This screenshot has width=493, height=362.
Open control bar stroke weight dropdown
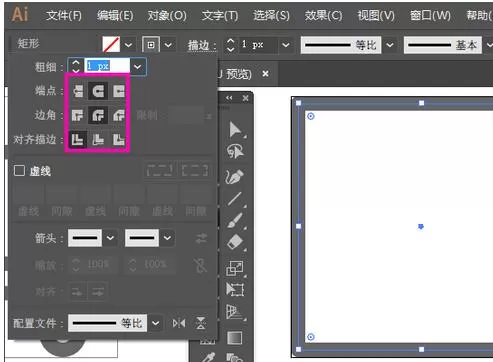[x=286, y=45]
